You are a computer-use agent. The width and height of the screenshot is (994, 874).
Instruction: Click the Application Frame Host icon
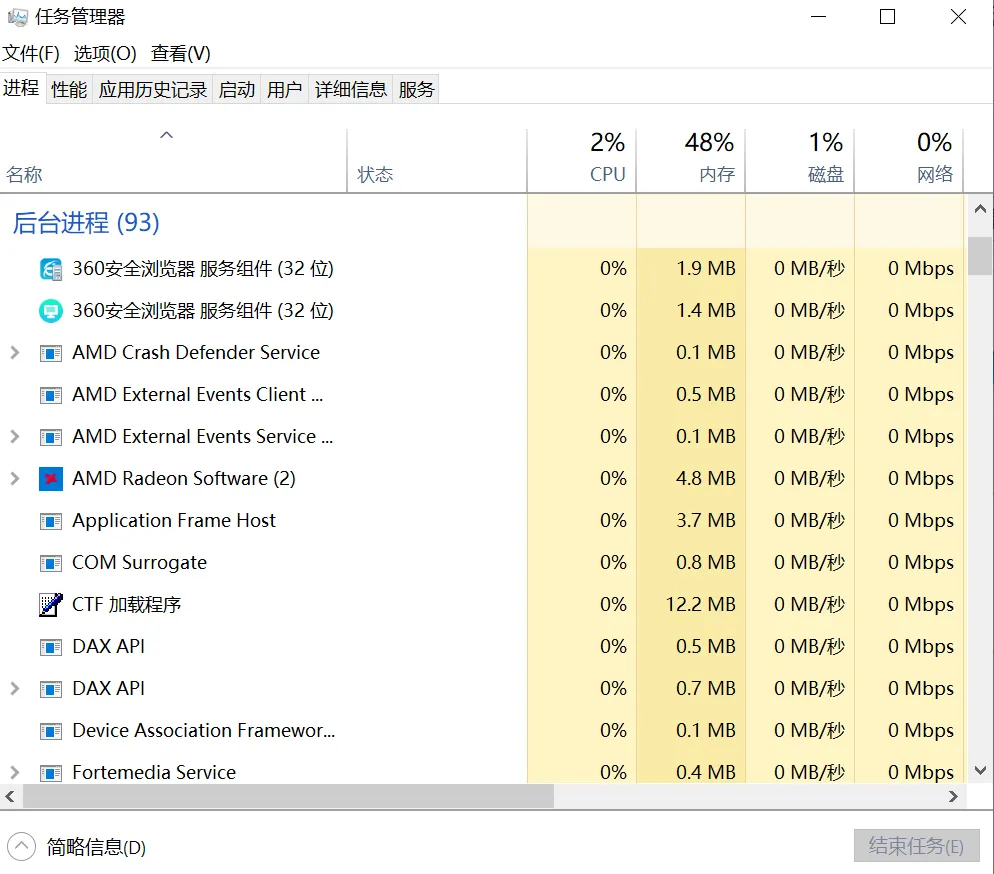[x=50, y=521]
